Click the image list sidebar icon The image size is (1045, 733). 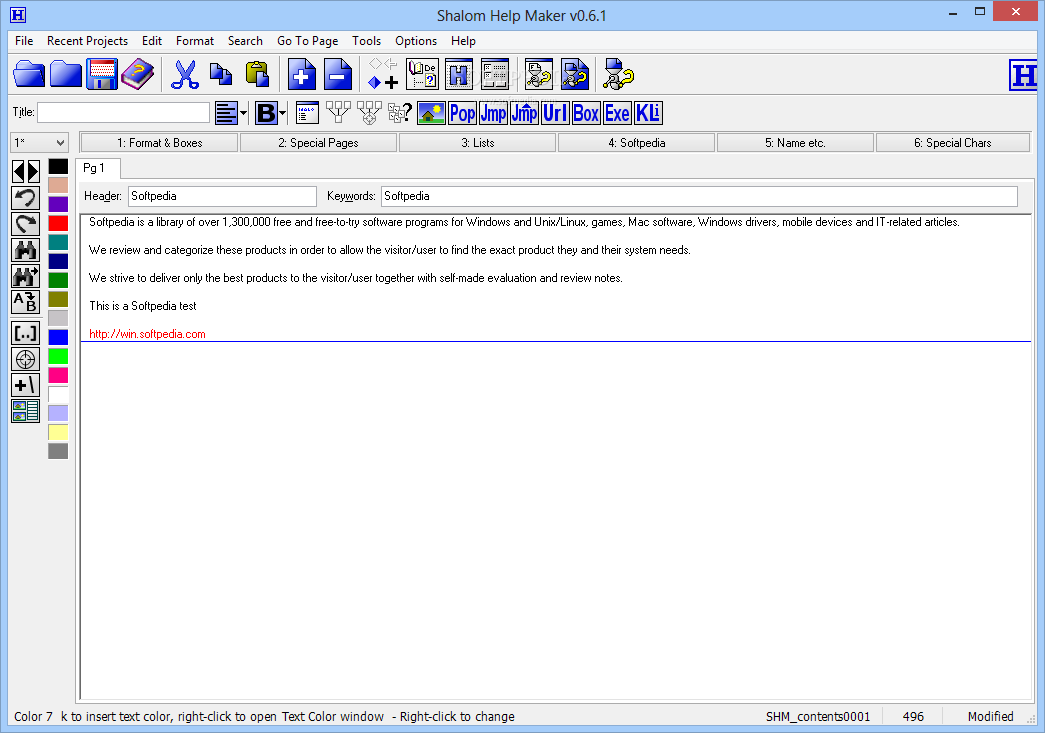pyautogui.click(x=25, y=411)
